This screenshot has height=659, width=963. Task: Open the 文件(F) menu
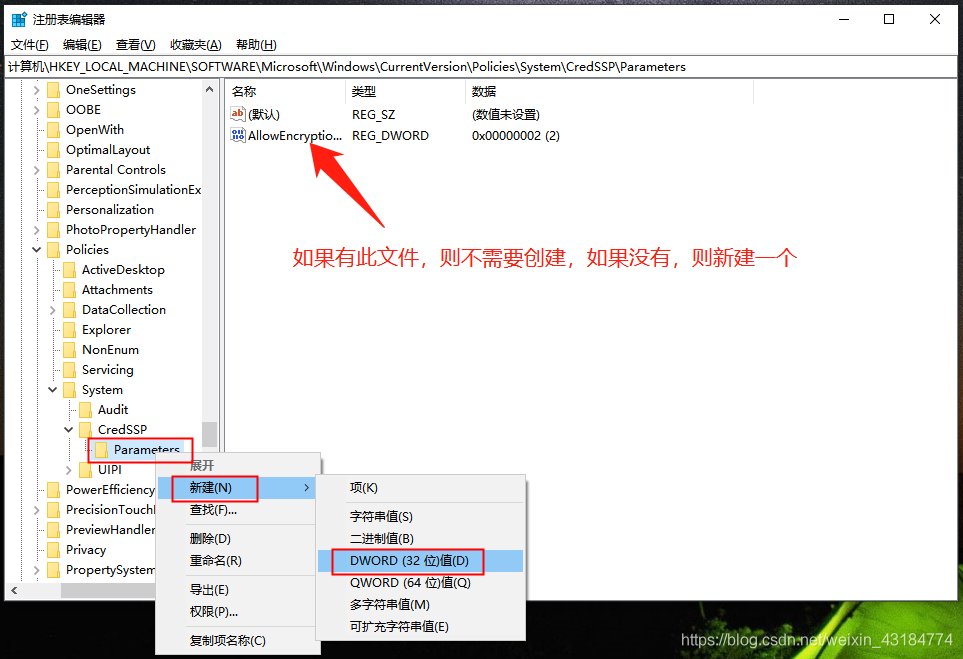tap(29, 45)
